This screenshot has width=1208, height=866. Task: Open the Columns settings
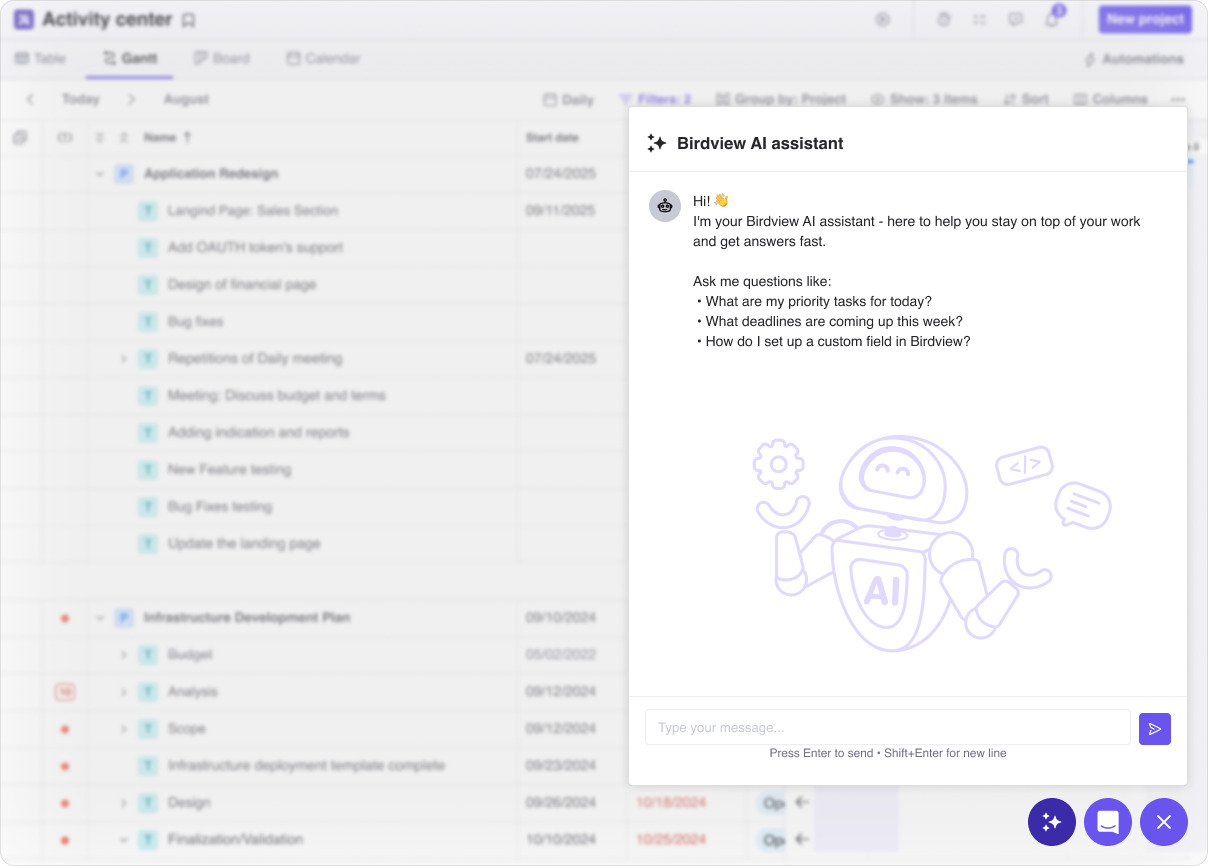coord(1110,99)
